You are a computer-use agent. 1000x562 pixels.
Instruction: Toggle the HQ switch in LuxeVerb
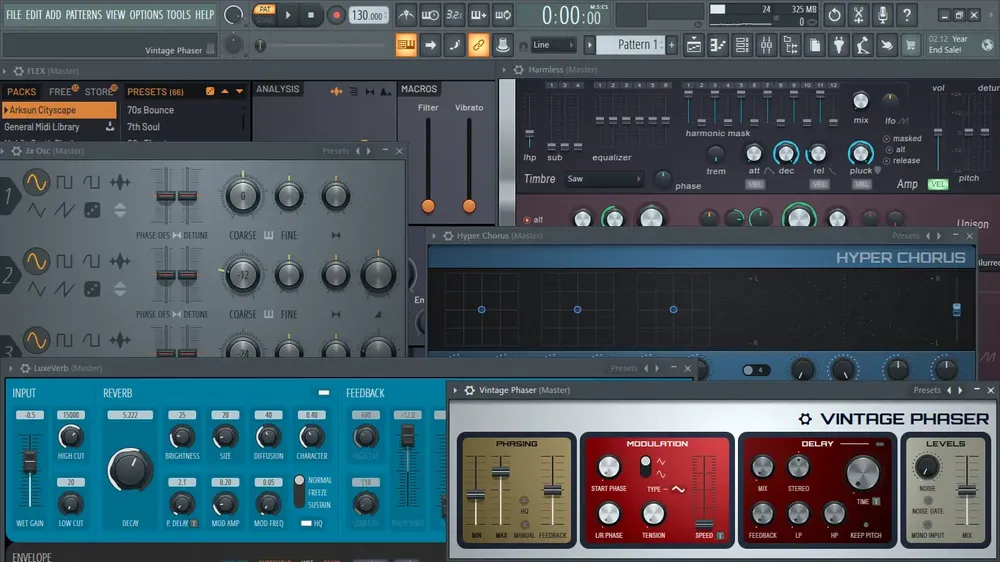click(x=307, y=523)
